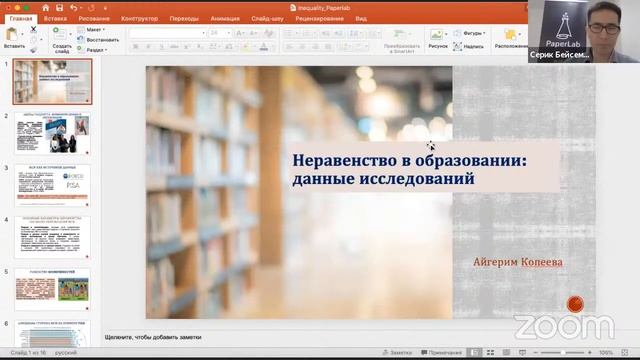Open the Вставка tab

[x=55, y=19]
